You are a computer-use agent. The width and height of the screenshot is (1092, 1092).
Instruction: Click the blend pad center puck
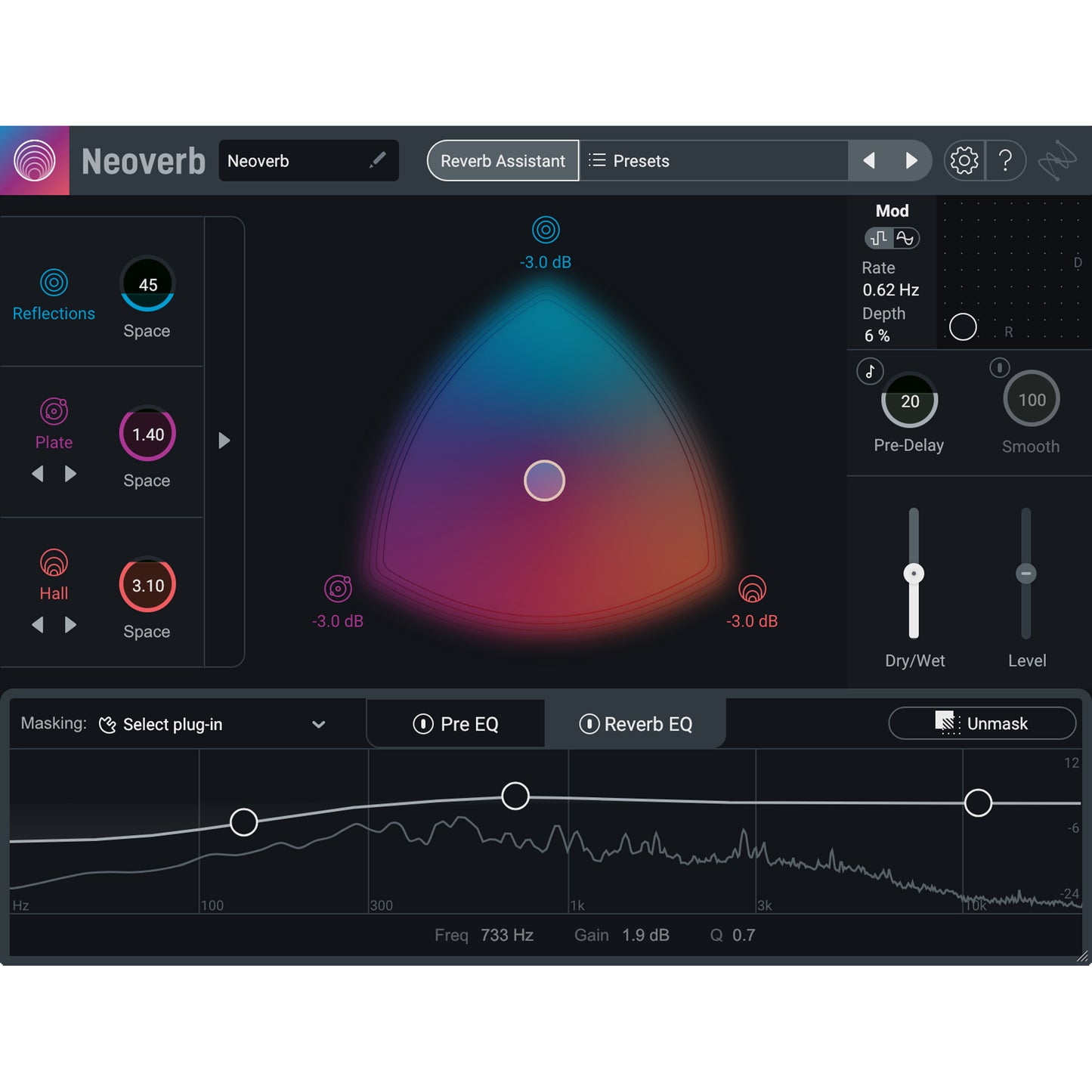coord(544,481)
